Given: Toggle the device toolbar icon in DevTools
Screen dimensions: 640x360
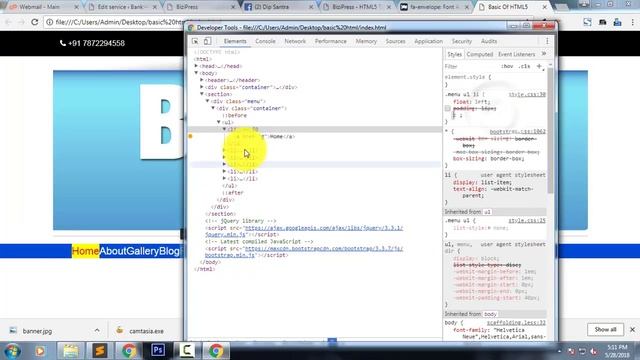Looking at the screenshot, I should pos(207,41).
